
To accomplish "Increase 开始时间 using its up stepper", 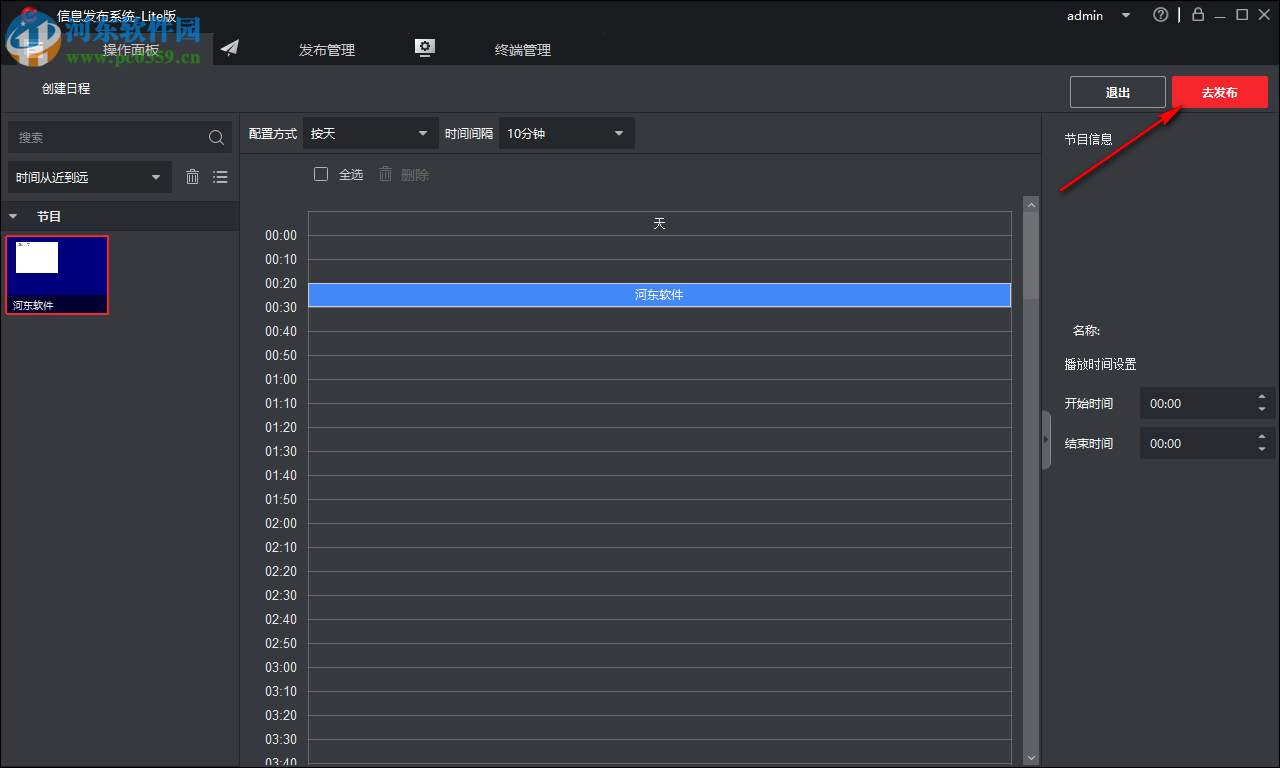I will pos(1262,397).
